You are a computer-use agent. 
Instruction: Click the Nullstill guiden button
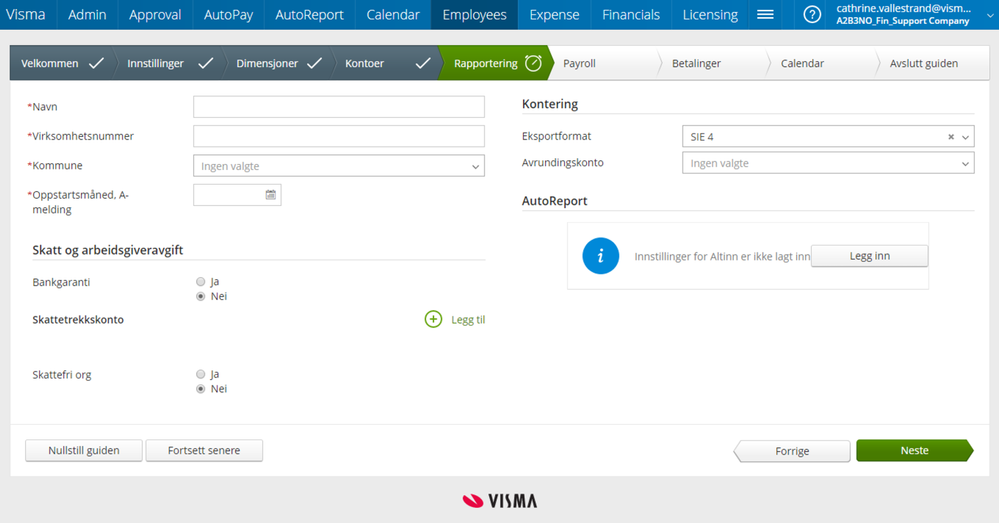pos(83,450)
